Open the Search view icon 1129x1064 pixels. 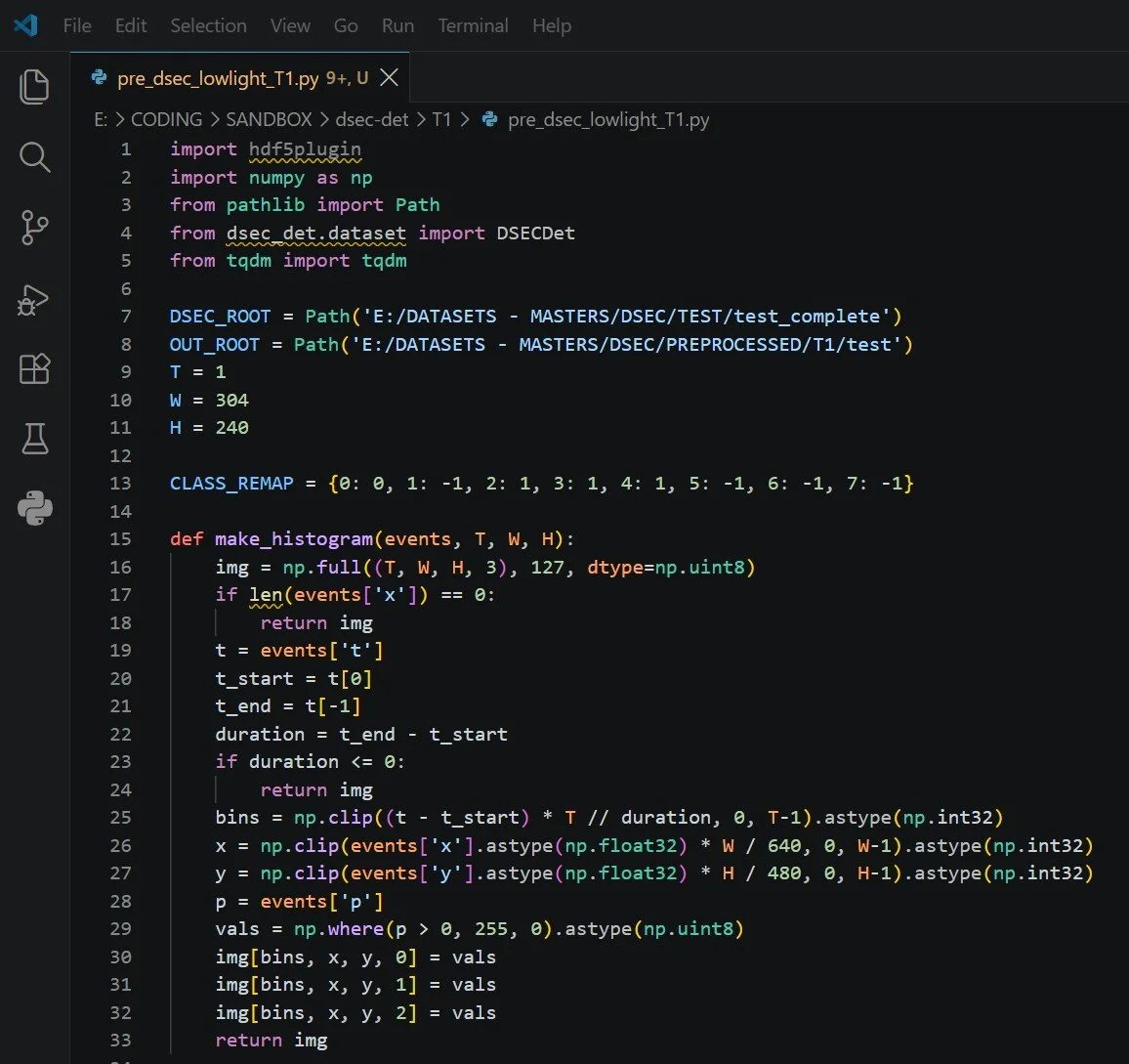click(x=34, y=157)
